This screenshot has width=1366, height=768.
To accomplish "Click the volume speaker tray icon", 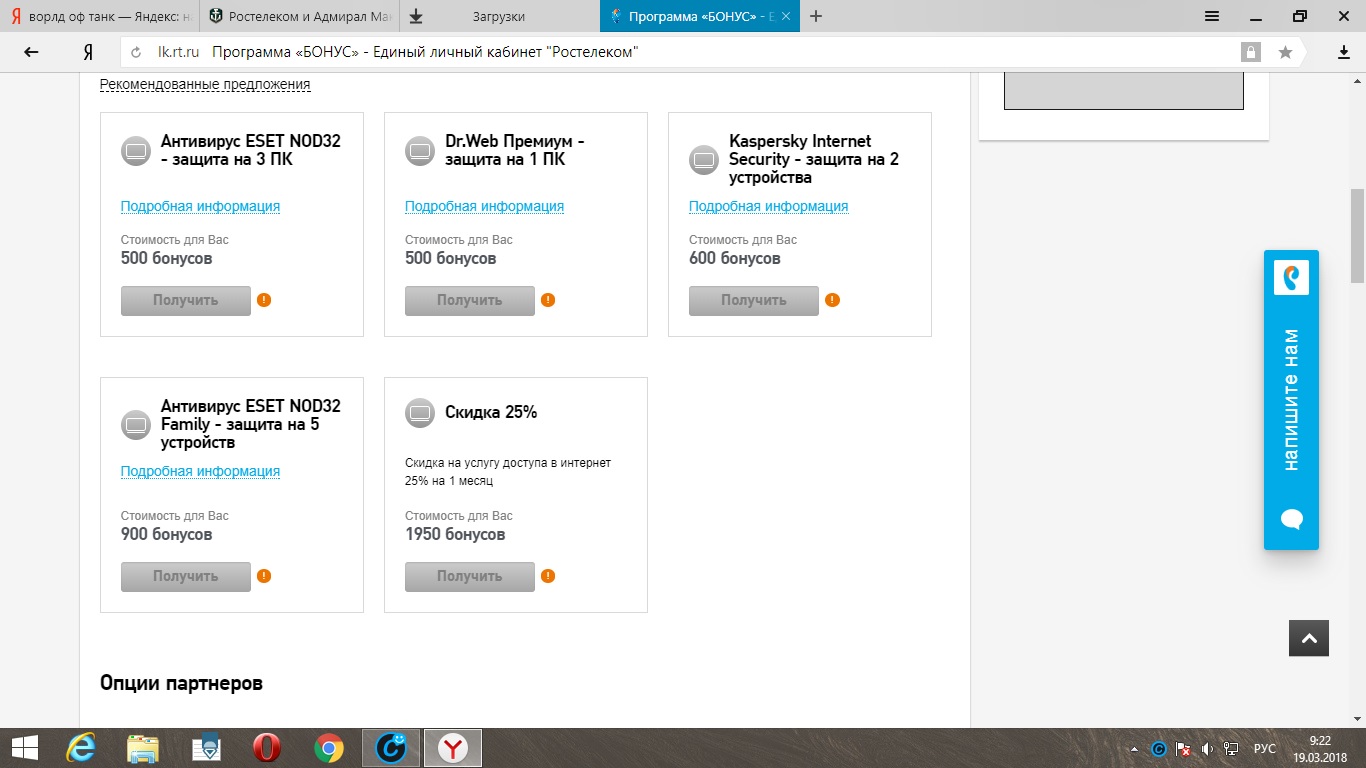I will pos(1207,748).
